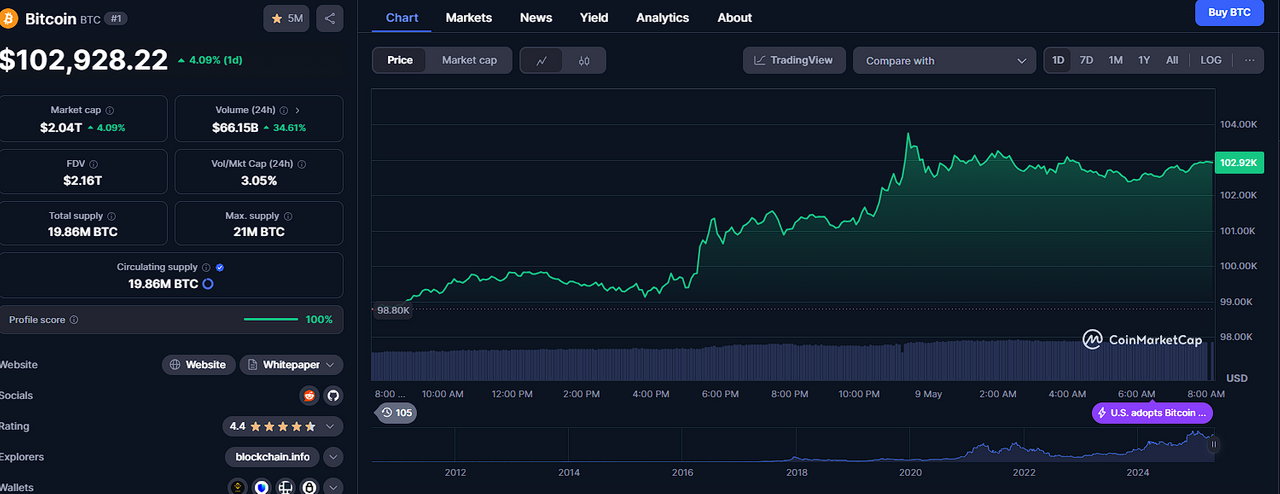Viewport: 1280px width, 494px height.
Task: Select the All time range
Action: coord(1172,60)
